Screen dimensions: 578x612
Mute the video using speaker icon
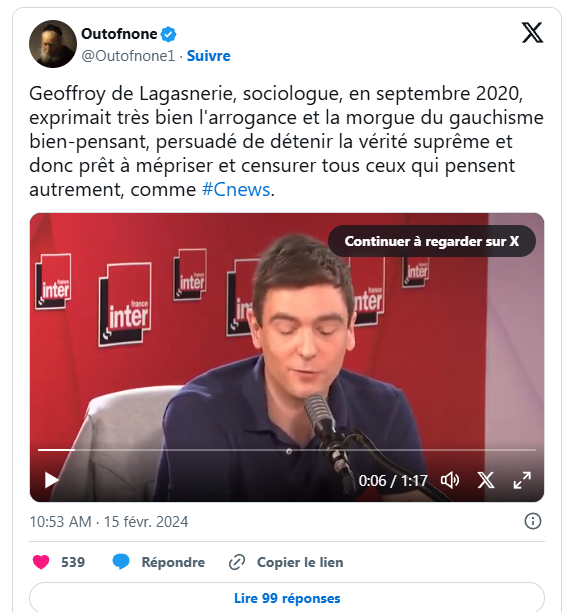pos(450,480)
